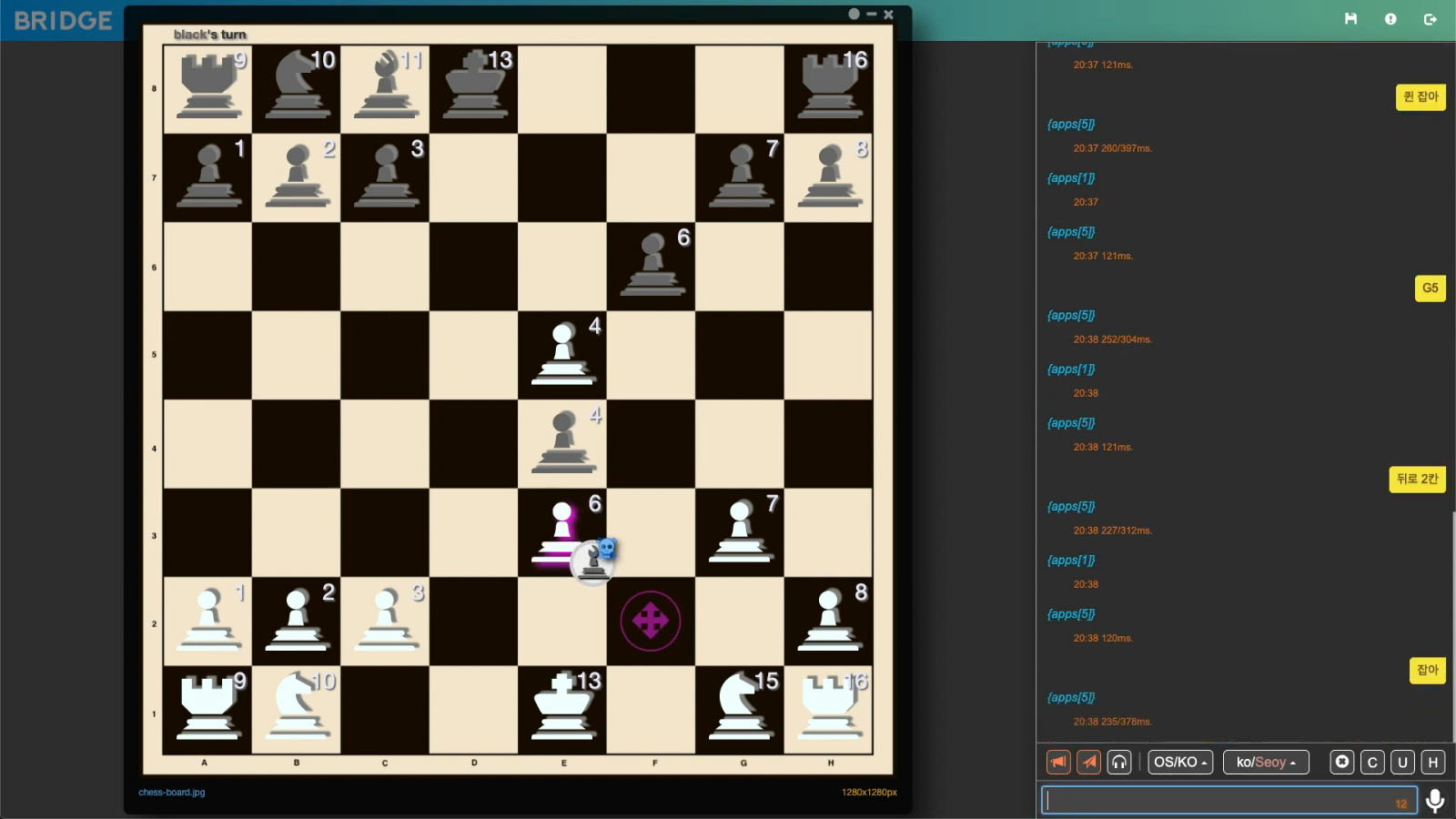Click the save icon in the top bar
Screen dimensions: 1456x819
pyautogui.click(x=1350, y=18)
